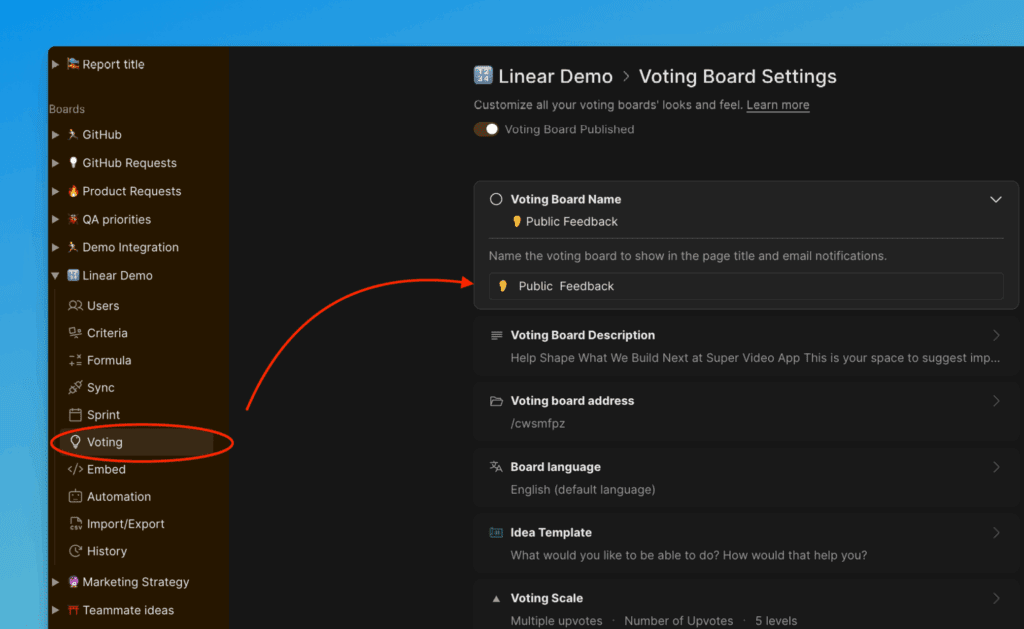Open the Voting menu item
This screenshot has height=629, width=1024.
104,442
